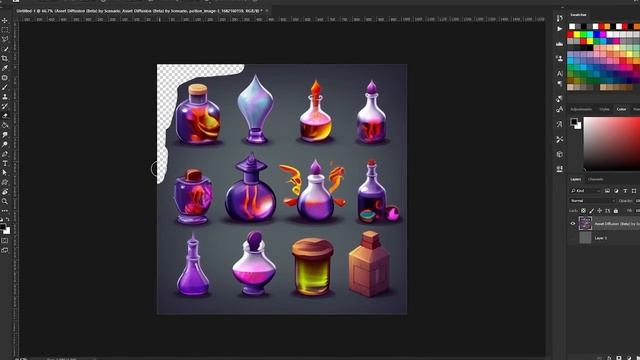Open the Paragraph panel icon
The height and width of the screenshot is (360, 640).
point(560,83)
